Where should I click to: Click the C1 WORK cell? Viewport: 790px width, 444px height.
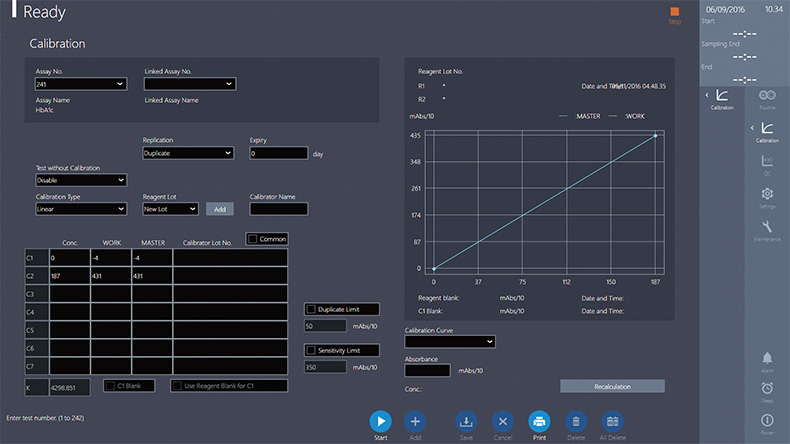[111, 258]
